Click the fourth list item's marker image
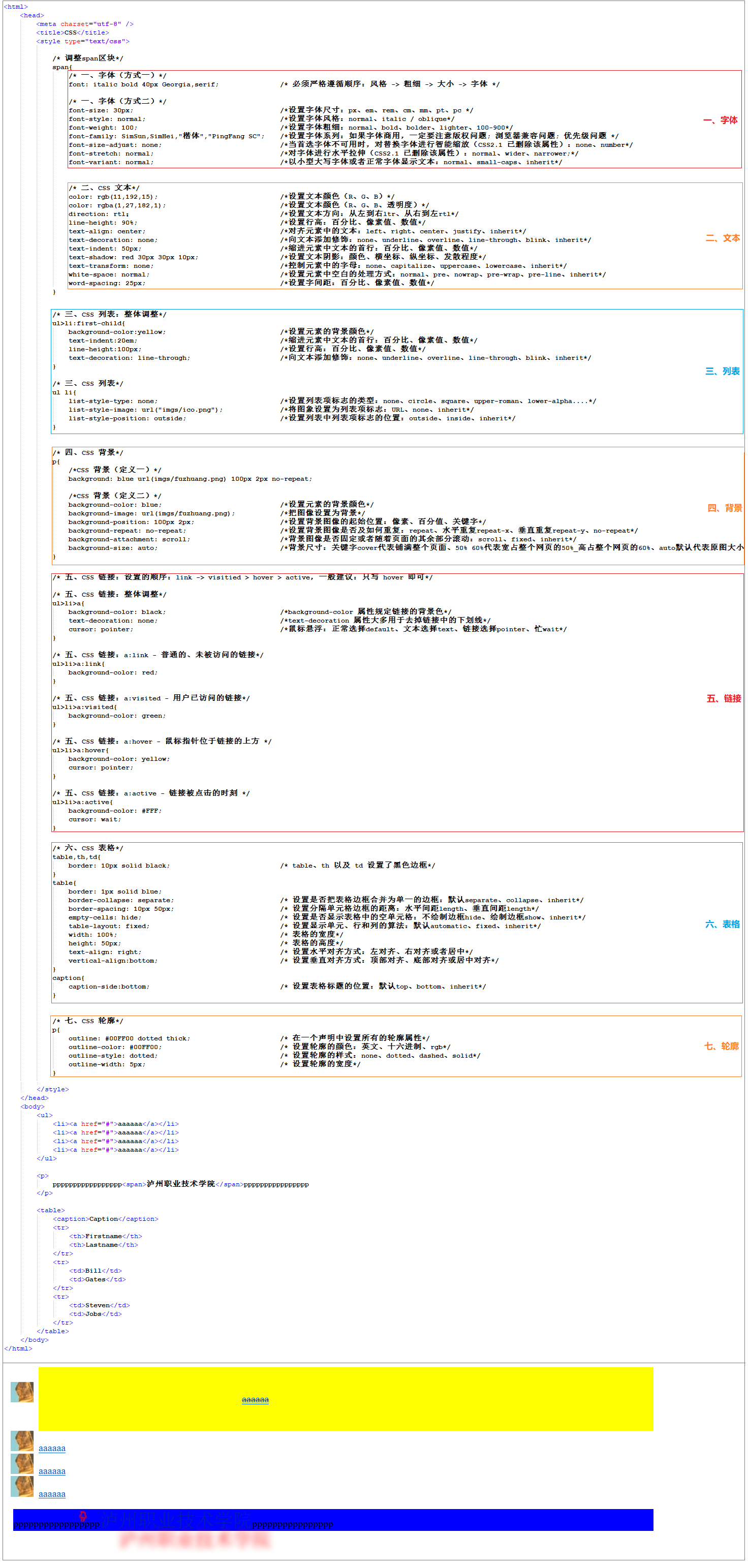The width and height of the screenshot is (748, 1568). (22, 1487)
